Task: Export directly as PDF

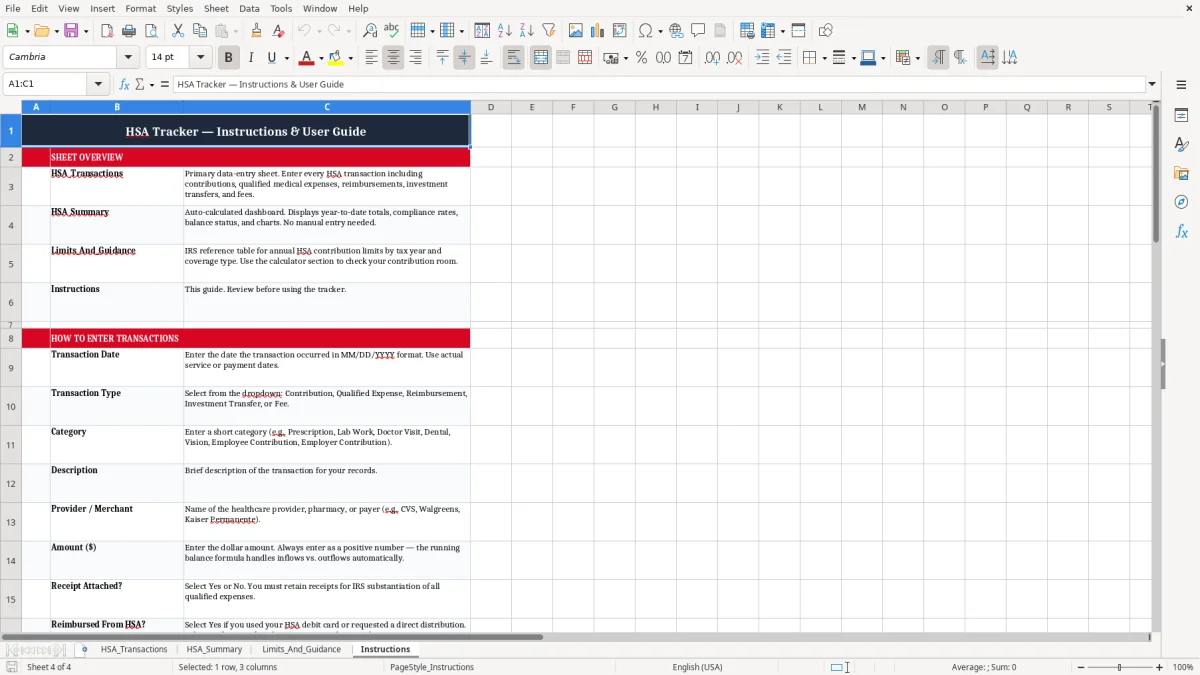Action: [107, 31]
